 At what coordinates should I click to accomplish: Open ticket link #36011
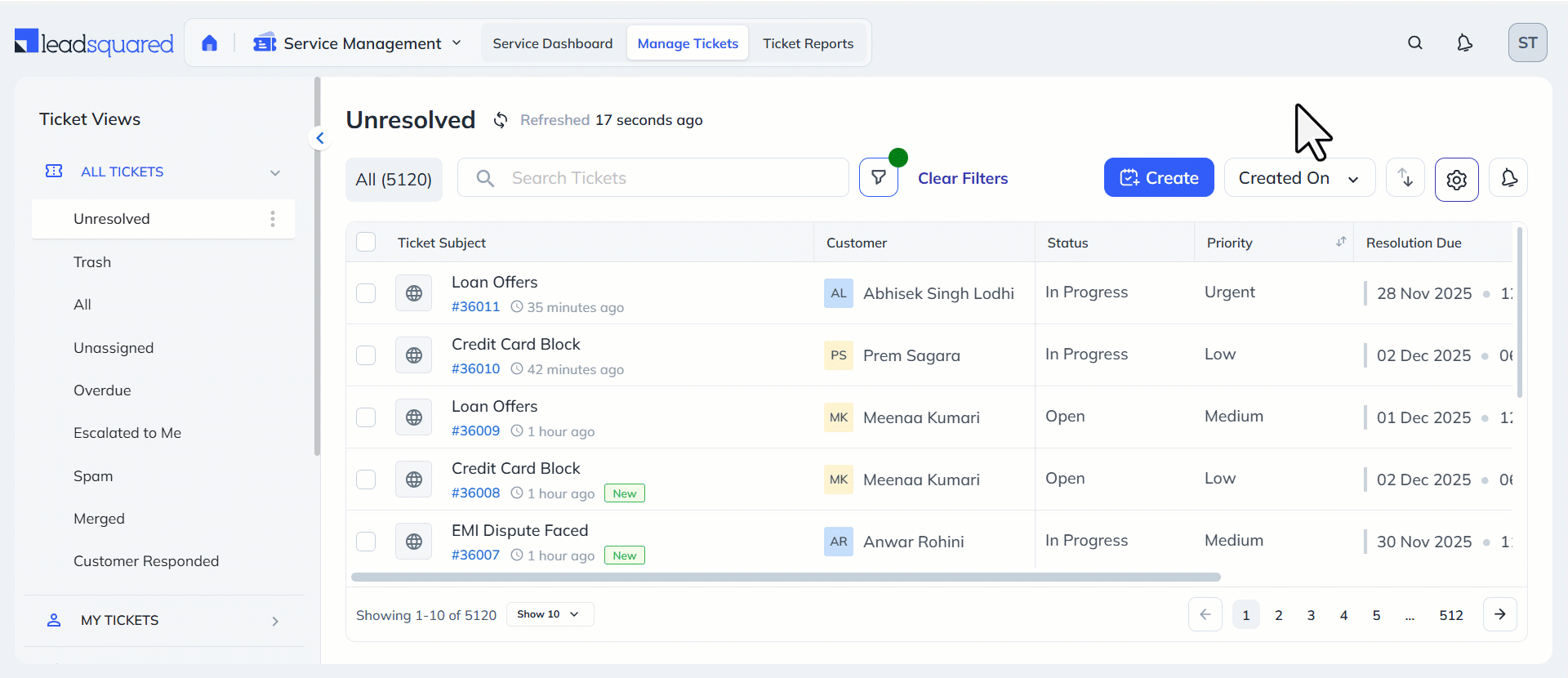pyautogui.click(x=475, y=306)
